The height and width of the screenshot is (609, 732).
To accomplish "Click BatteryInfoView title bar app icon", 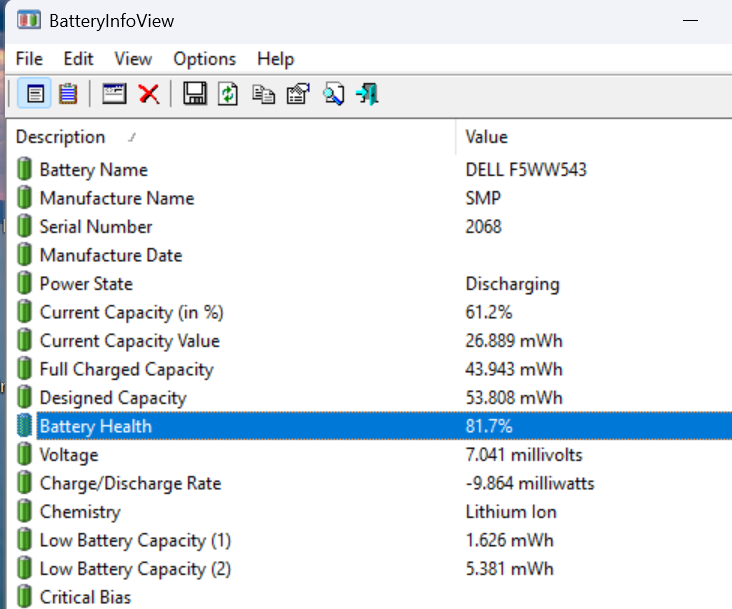I will point(28,21).
